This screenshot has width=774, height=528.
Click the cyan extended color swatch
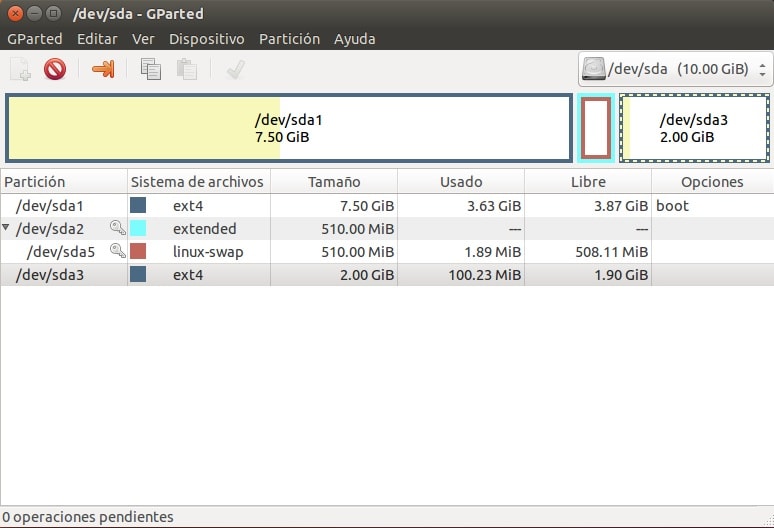[138, 228]
